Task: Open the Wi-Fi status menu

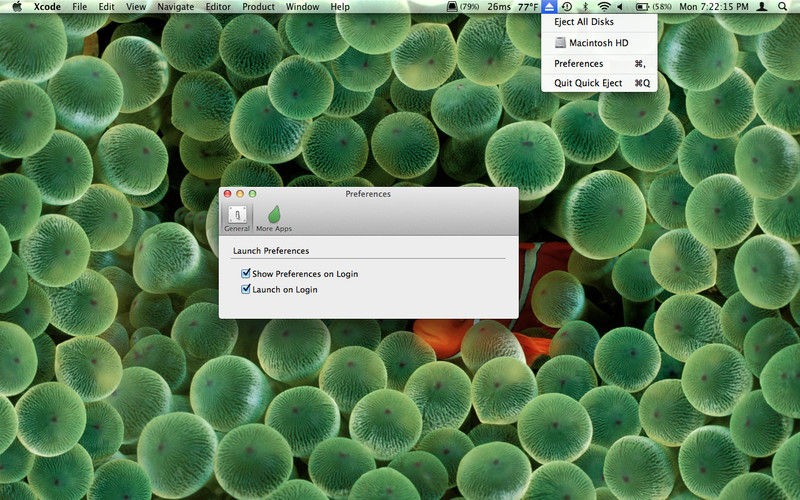Action: 604,7
